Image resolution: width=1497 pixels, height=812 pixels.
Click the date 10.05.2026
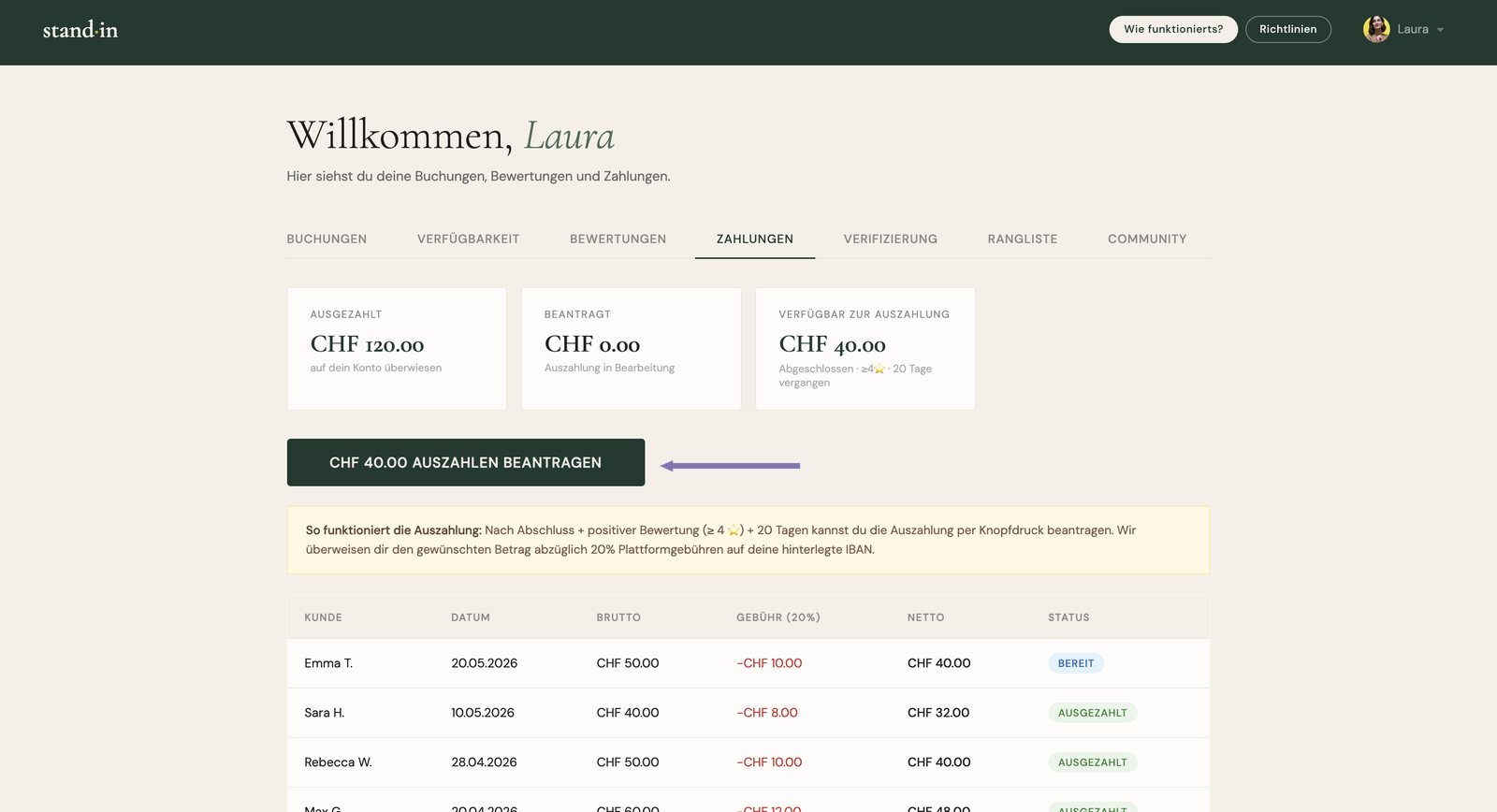coord(483,713)
